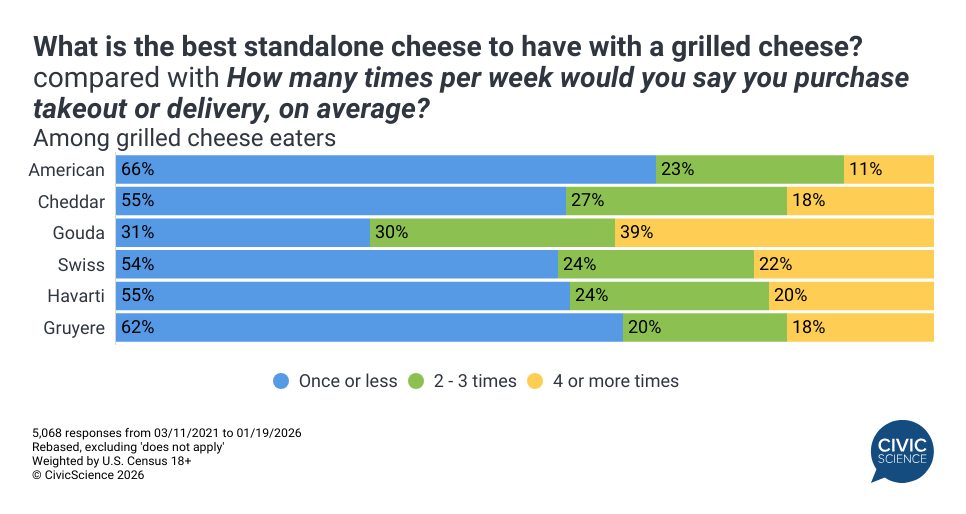Click the Gouda 39% yellow bar segment
This screenshot has height=514, width=966.
click(774, 232)
